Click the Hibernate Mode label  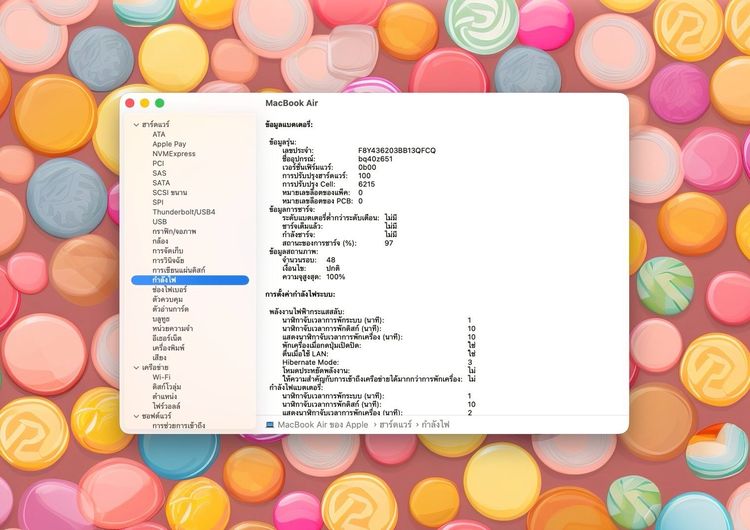click(310, 363)
